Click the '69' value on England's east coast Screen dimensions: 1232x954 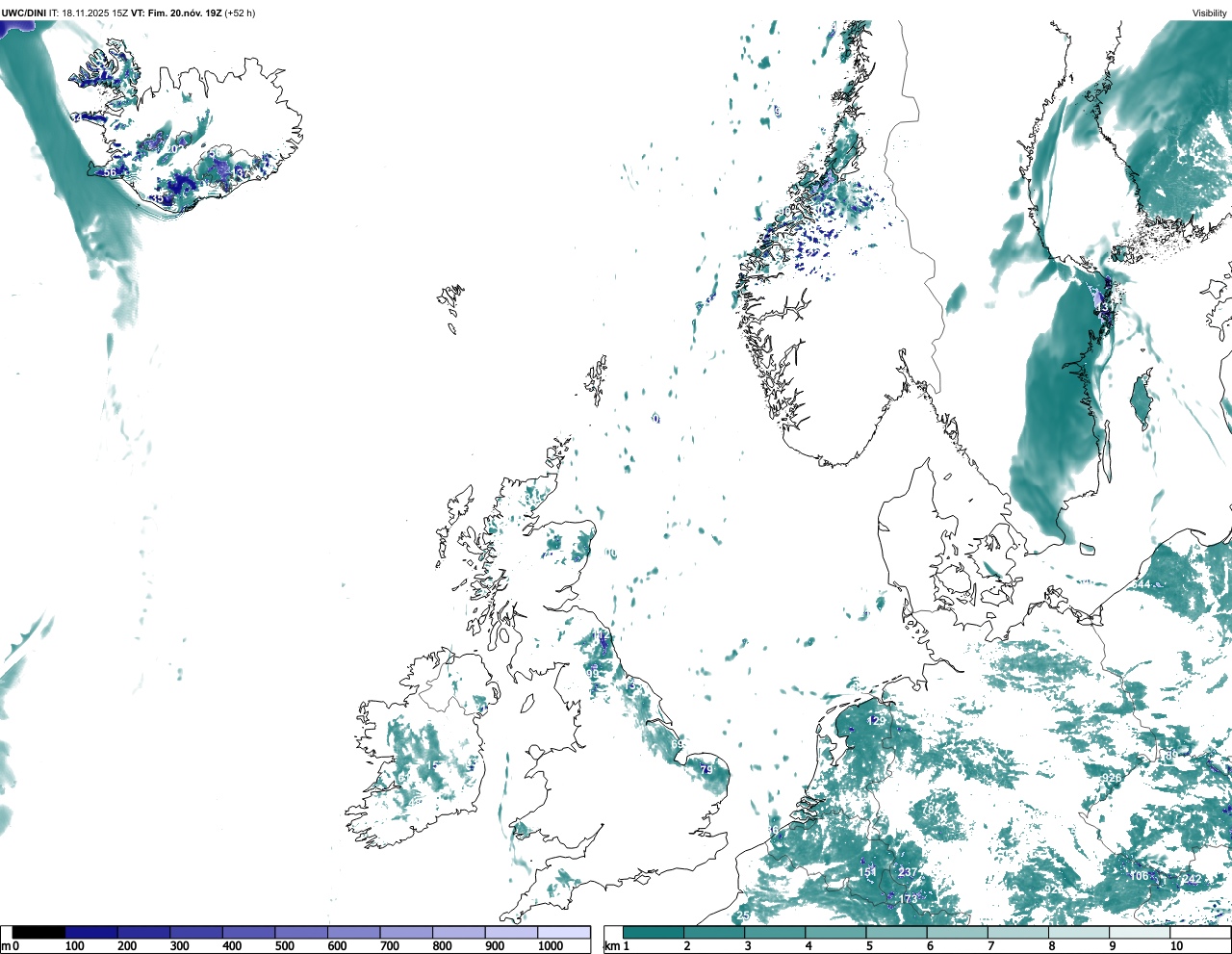pyautogui.click(x=678, y=744)
